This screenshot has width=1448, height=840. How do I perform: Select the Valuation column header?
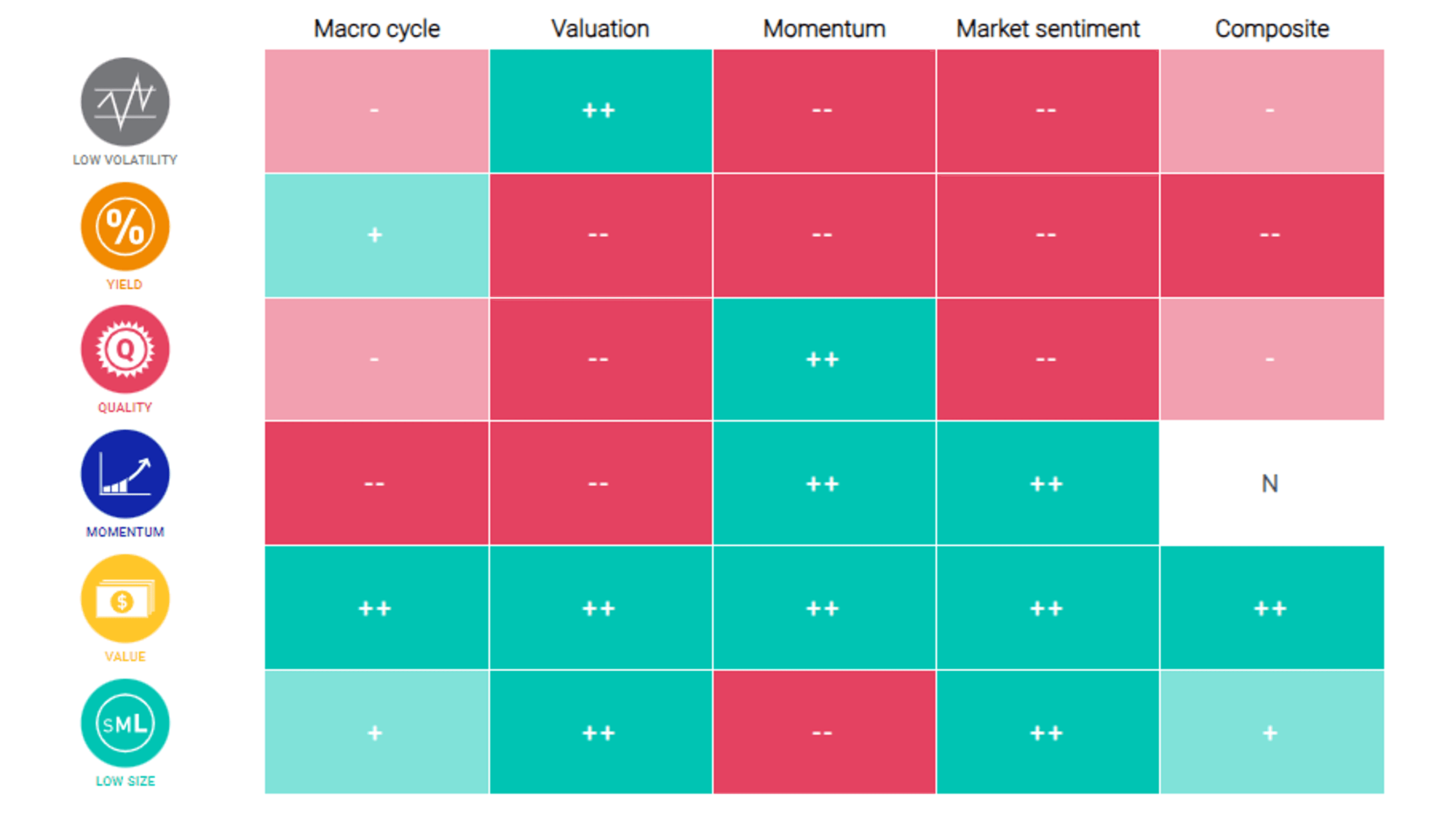[x=600, y=29]
